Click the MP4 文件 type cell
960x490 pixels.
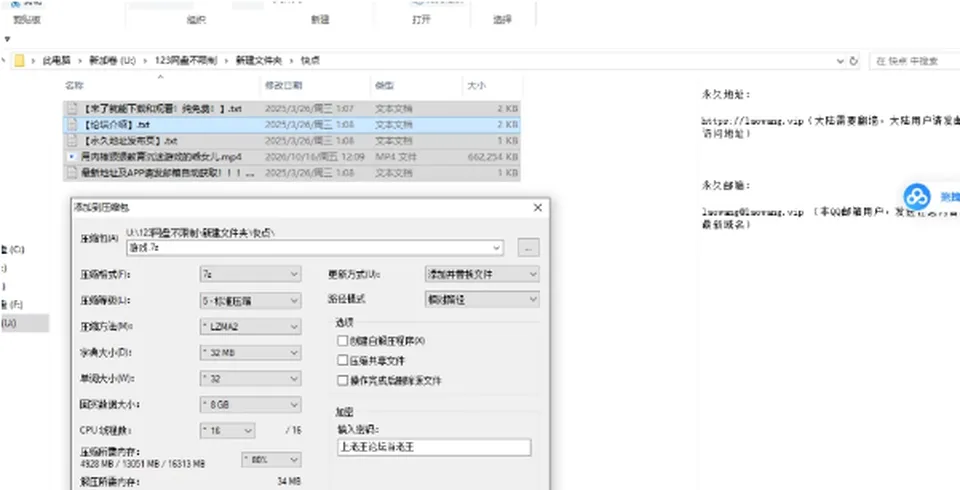[396, 157]
